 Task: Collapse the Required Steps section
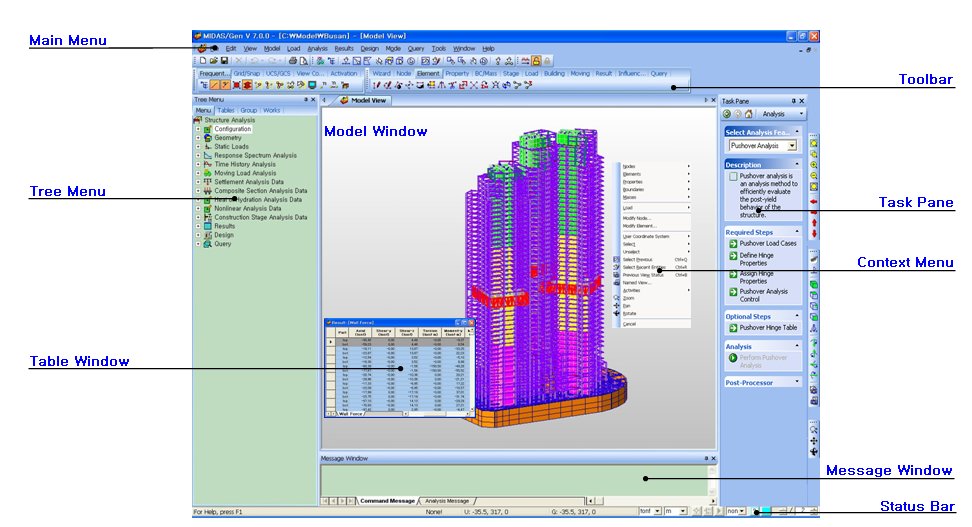click(797, 232)
